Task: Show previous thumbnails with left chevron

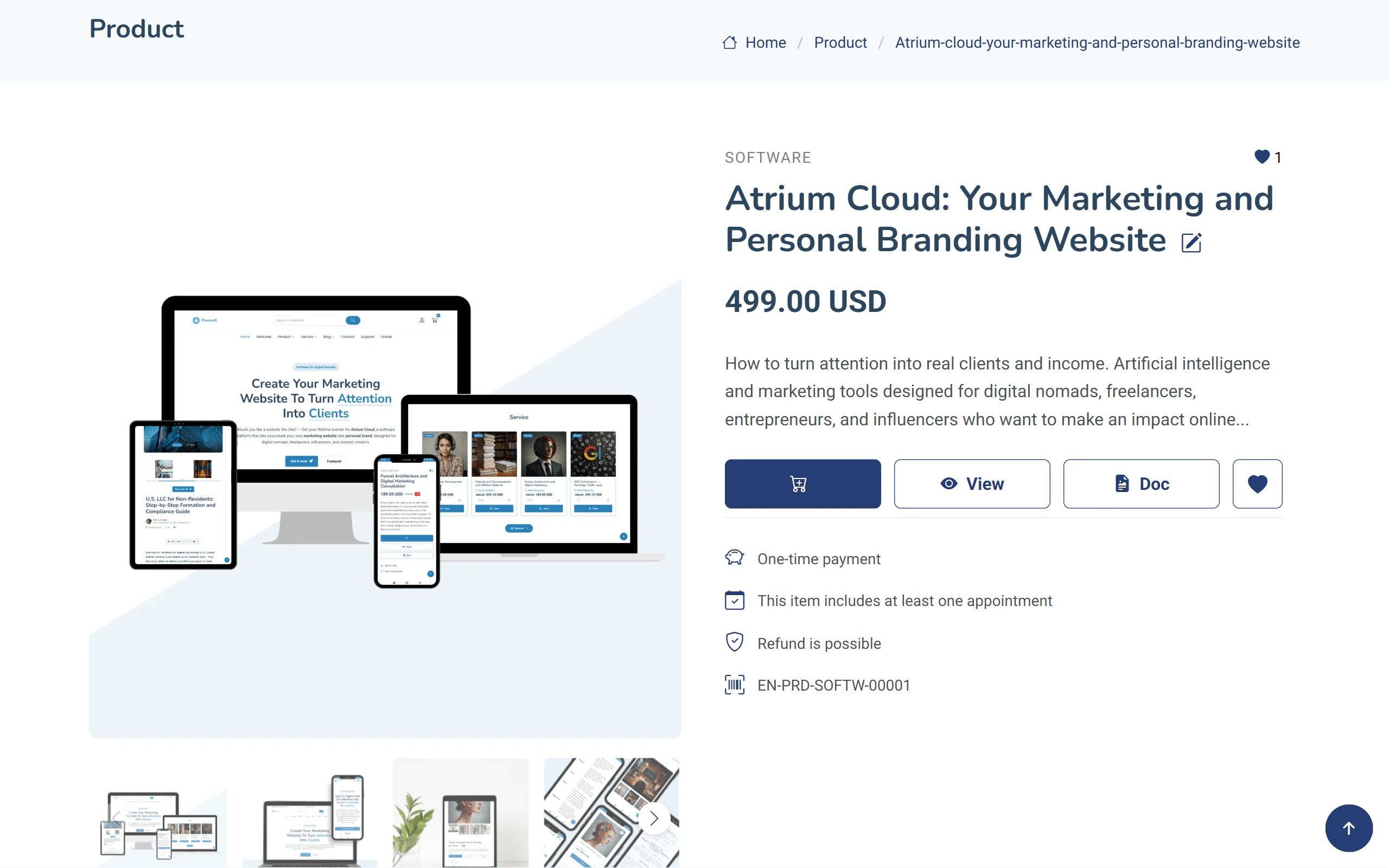Action: coord(117,818)
